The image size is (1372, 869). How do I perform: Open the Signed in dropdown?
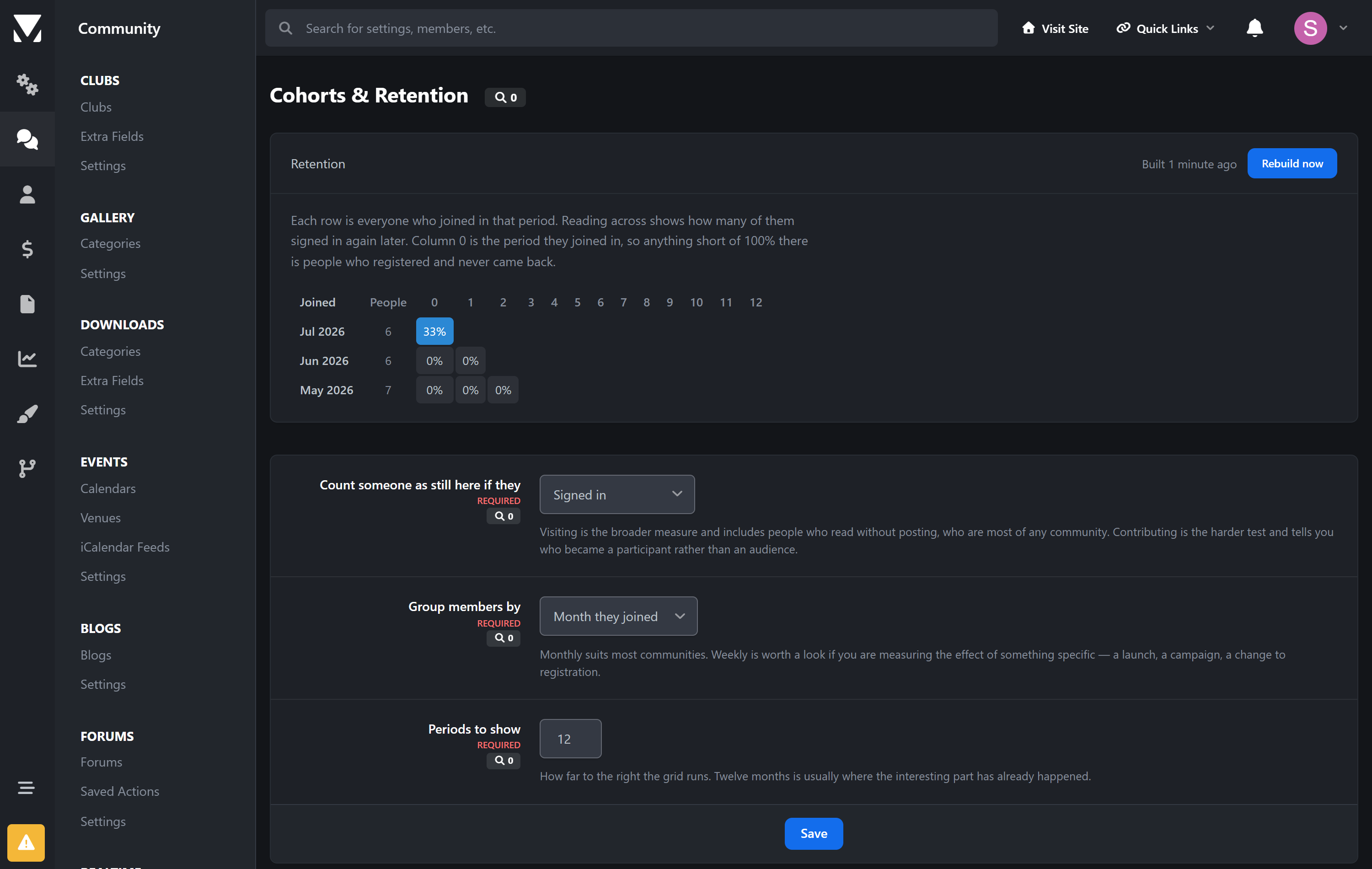pyautogui.click(x=617, y=494)
